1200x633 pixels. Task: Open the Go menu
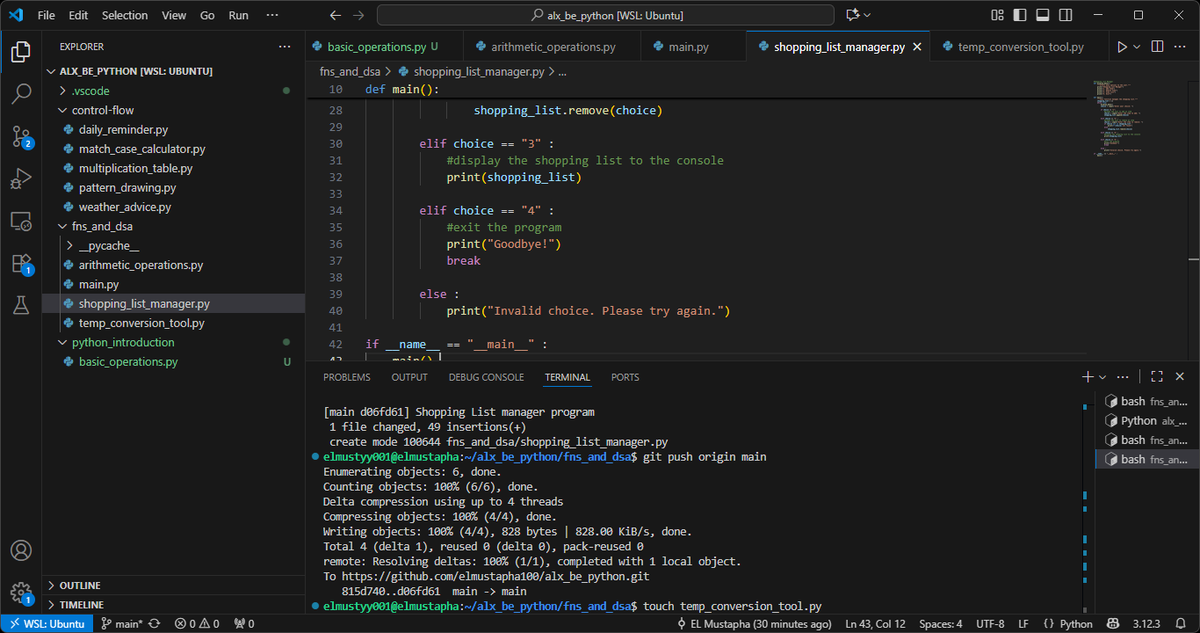coord(207,16)
